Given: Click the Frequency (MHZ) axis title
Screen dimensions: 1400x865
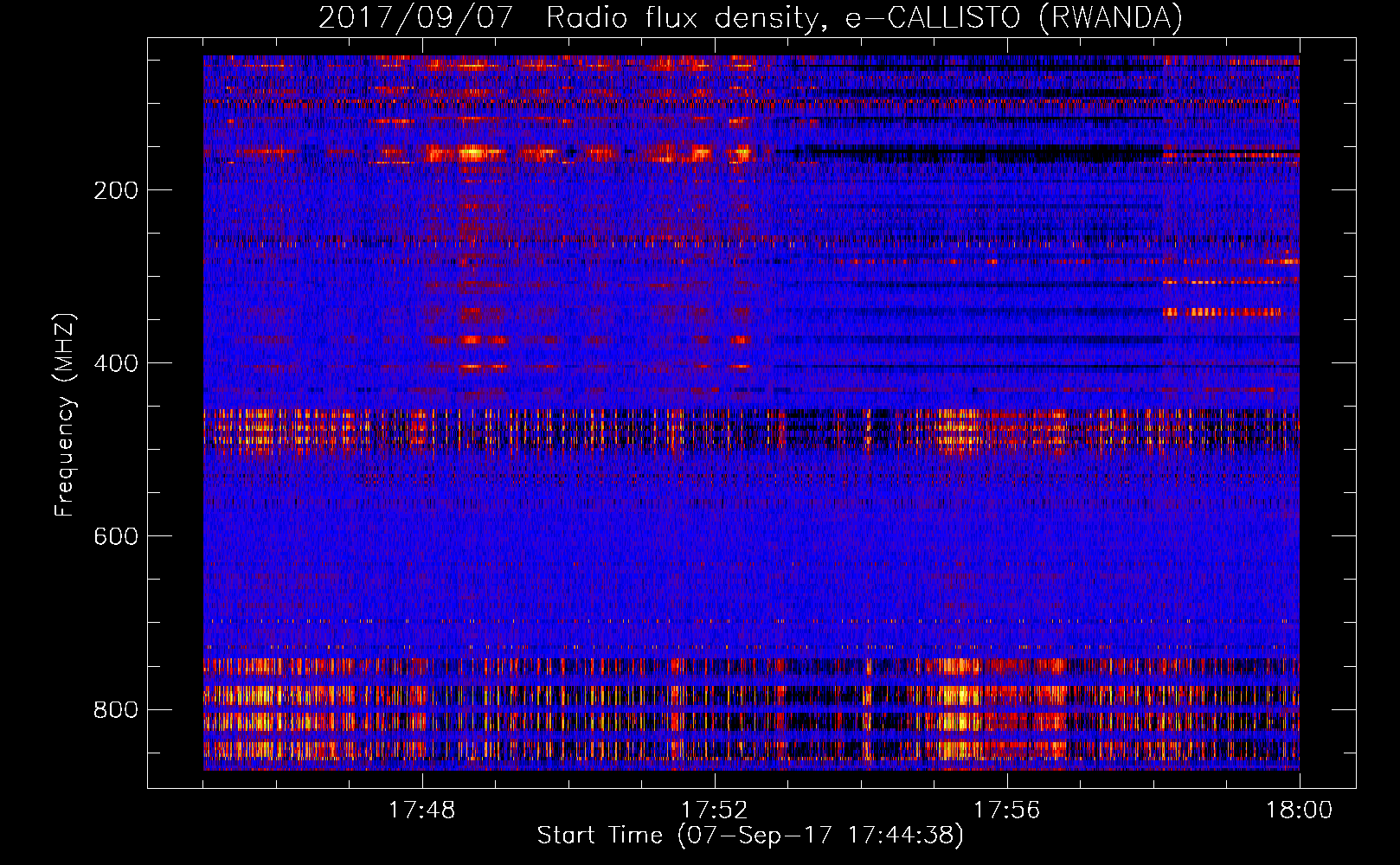Looking at the screenshot, I should pyautogui.click(x=65, y=414).
